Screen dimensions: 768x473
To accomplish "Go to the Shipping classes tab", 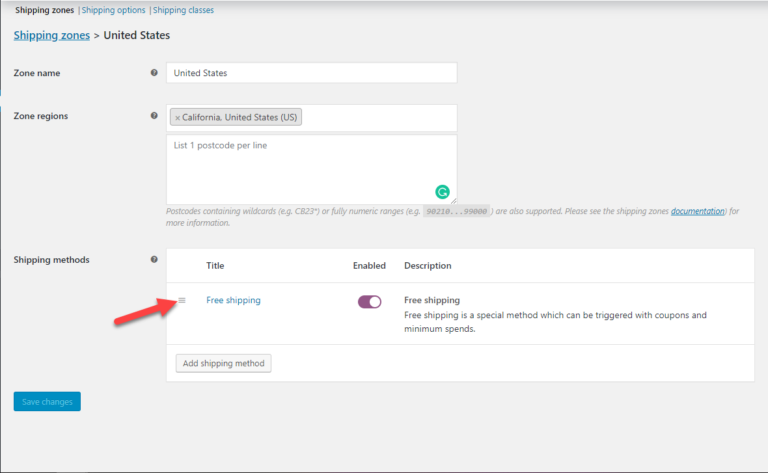I will [x=183, y=10].
